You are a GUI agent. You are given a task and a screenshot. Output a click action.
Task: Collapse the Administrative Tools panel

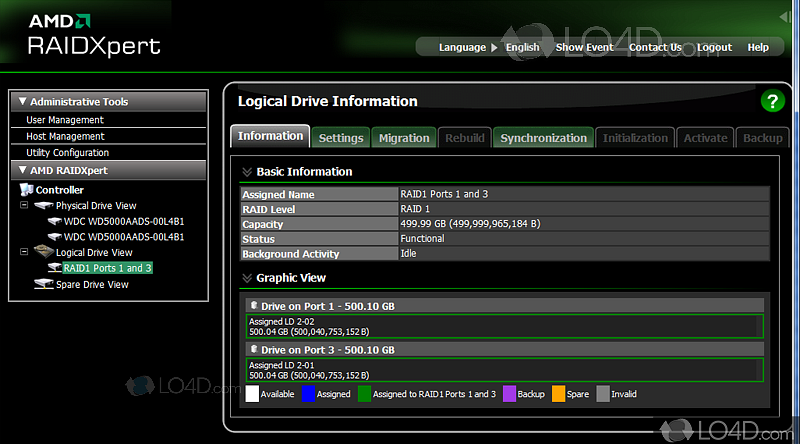(21, 102)
